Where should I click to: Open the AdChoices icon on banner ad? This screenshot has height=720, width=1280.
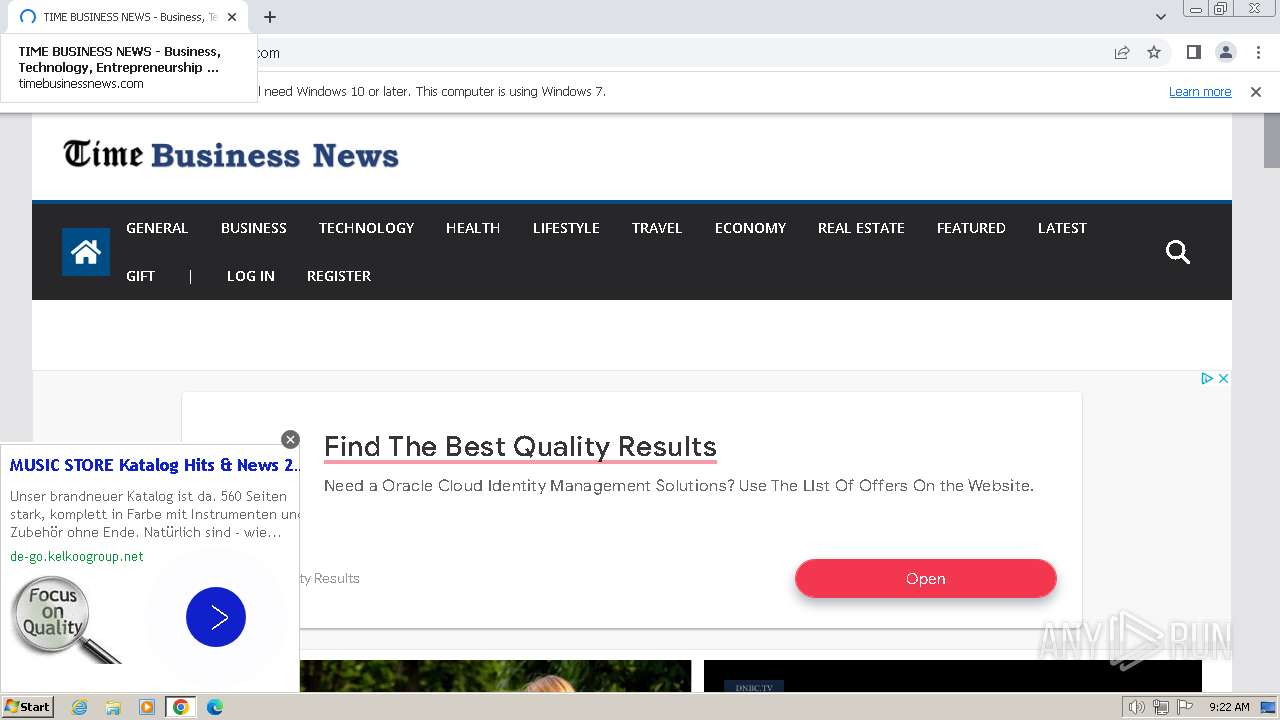pos(1207,378)
